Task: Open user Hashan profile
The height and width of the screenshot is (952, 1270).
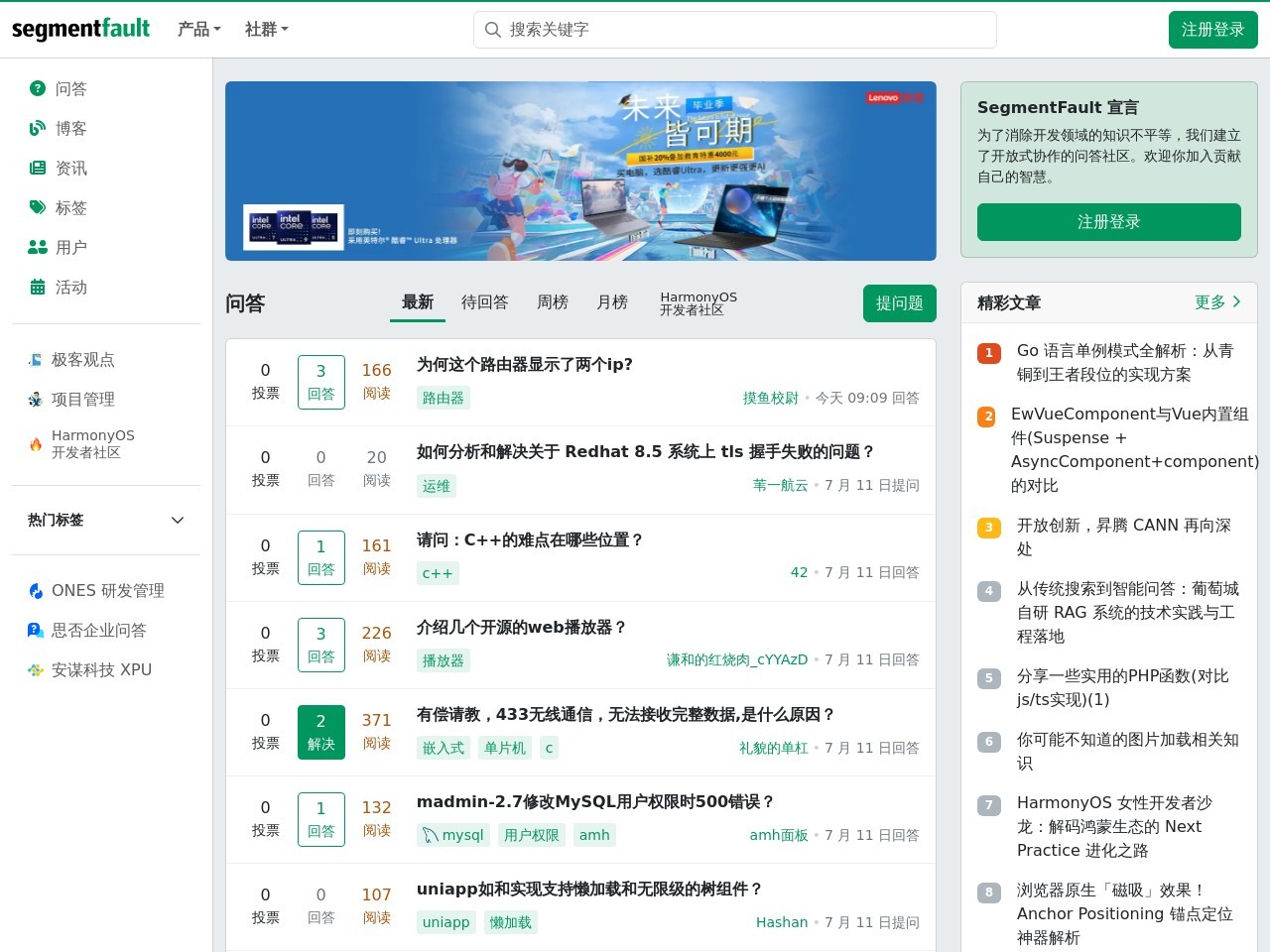Action: coord(782,922)
